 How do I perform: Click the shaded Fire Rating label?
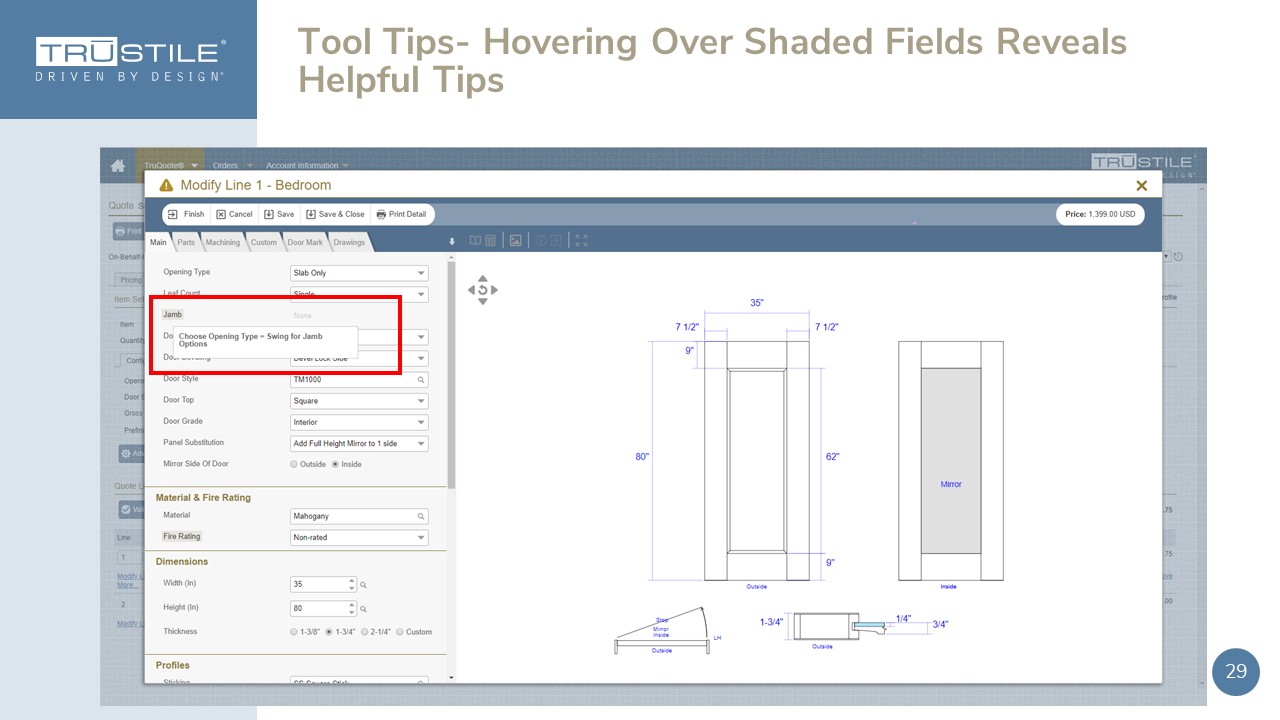tap(182, 537)
